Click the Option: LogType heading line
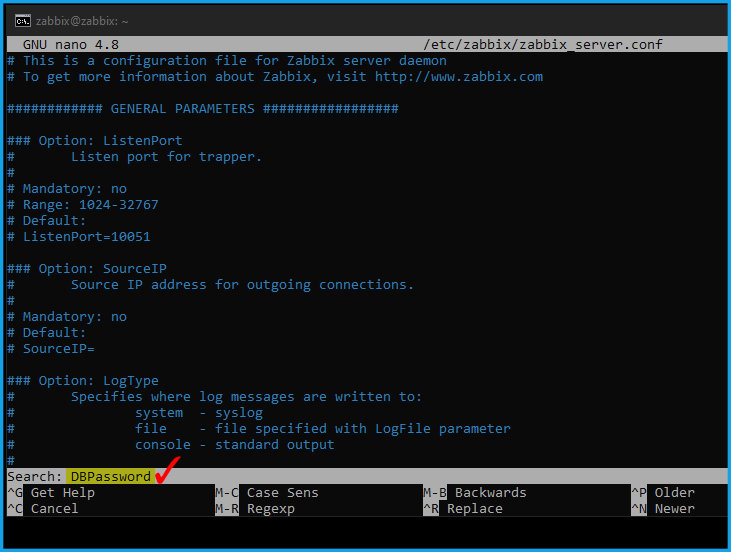This screenshot has width=731, height=552. (x=83, y=380)
